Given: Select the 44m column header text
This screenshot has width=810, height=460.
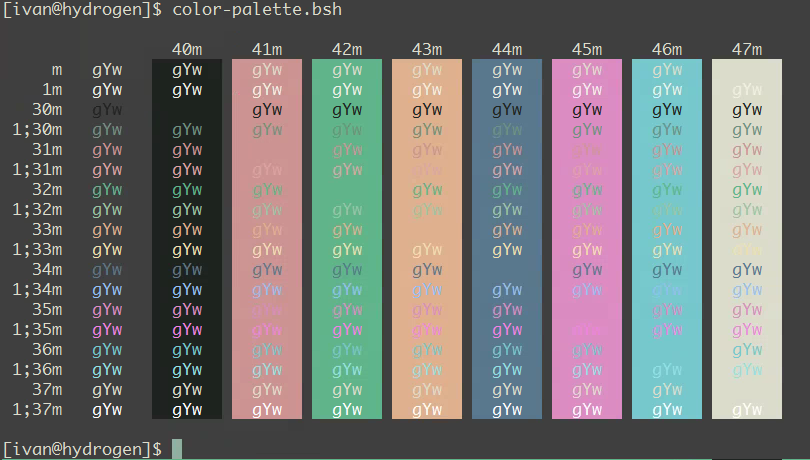Looking at the screenshot, I should 507,49.
